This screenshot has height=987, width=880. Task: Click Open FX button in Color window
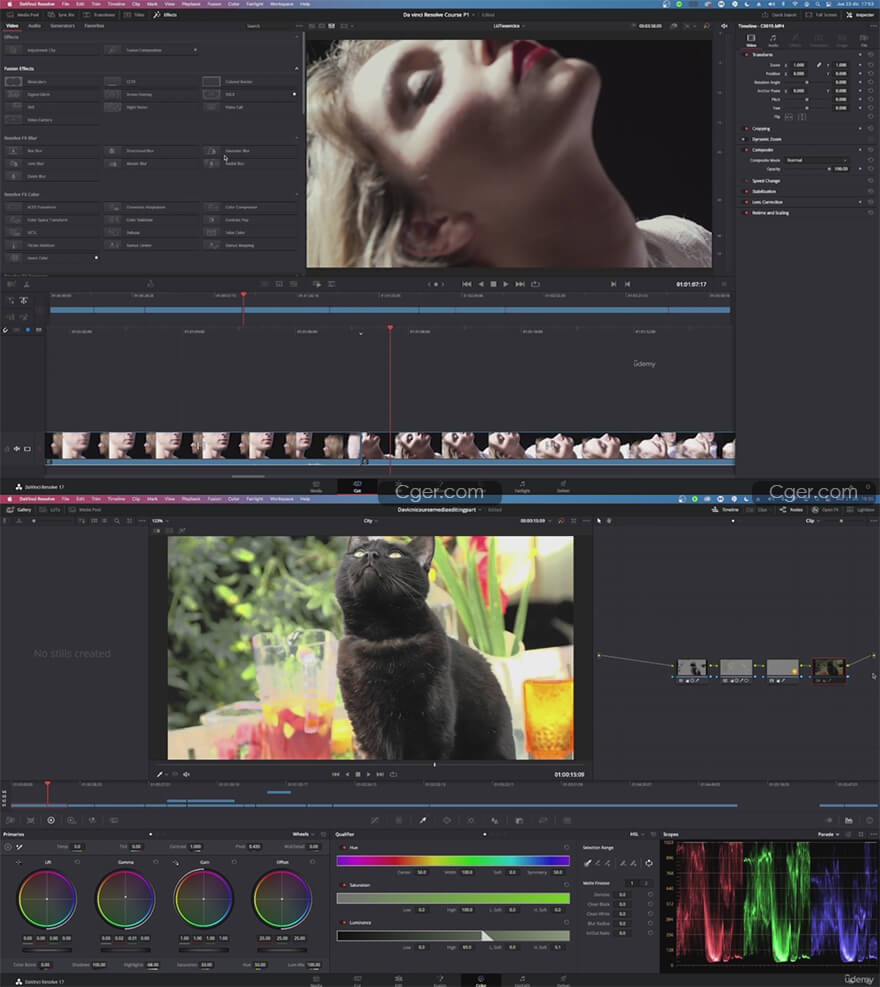point(825,509)
